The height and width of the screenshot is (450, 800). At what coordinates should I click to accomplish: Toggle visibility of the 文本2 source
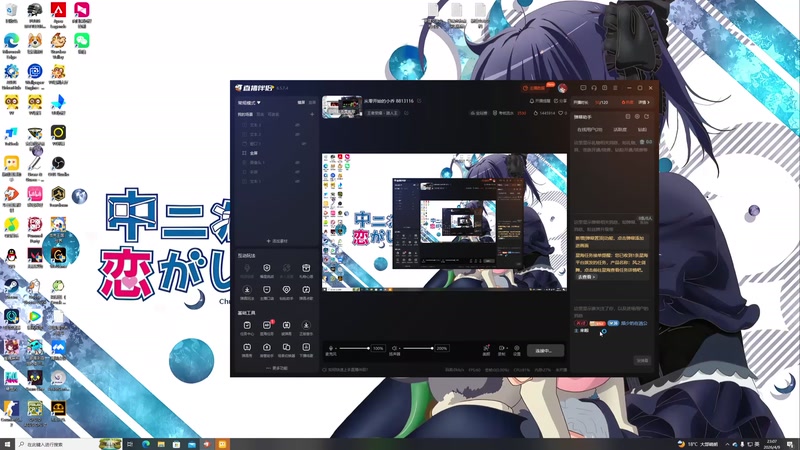297,134
